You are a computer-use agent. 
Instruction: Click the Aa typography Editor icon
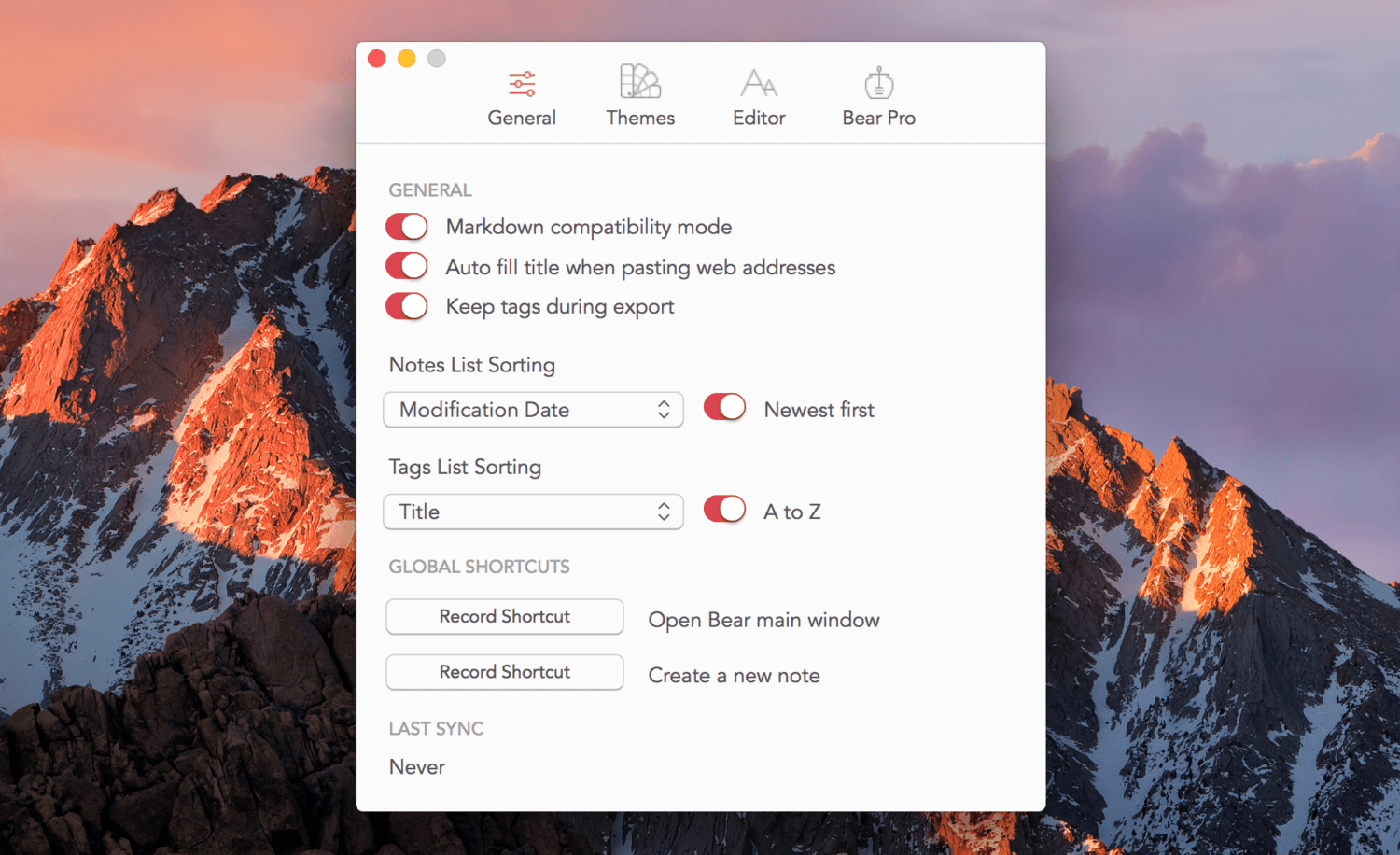(x=759, y=83)
